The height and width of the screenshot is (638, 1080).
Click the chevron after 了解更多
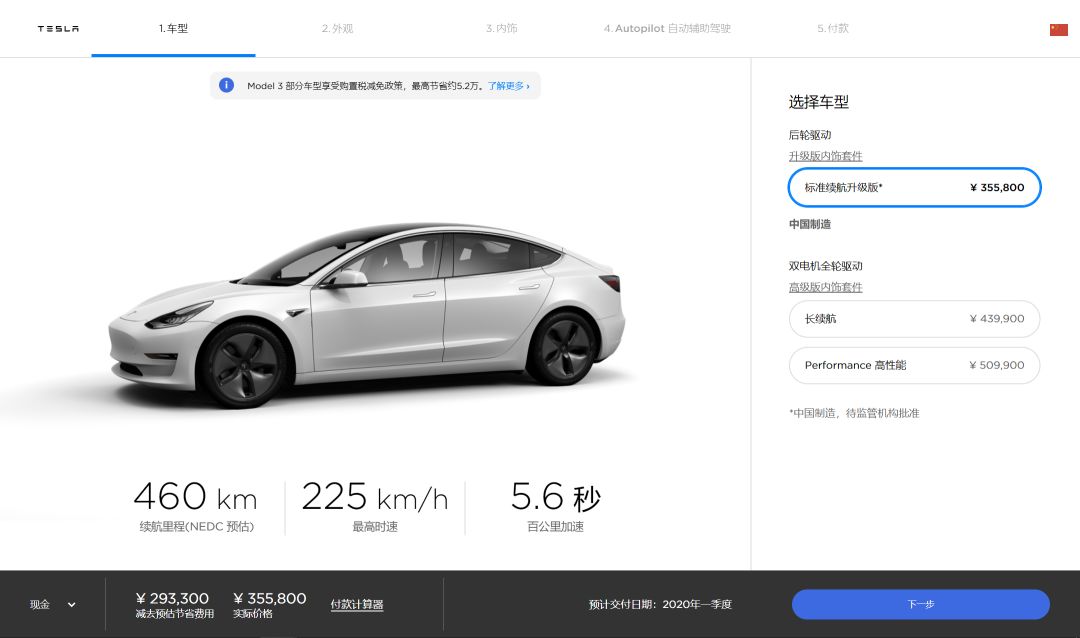click(x=528, y=86)
